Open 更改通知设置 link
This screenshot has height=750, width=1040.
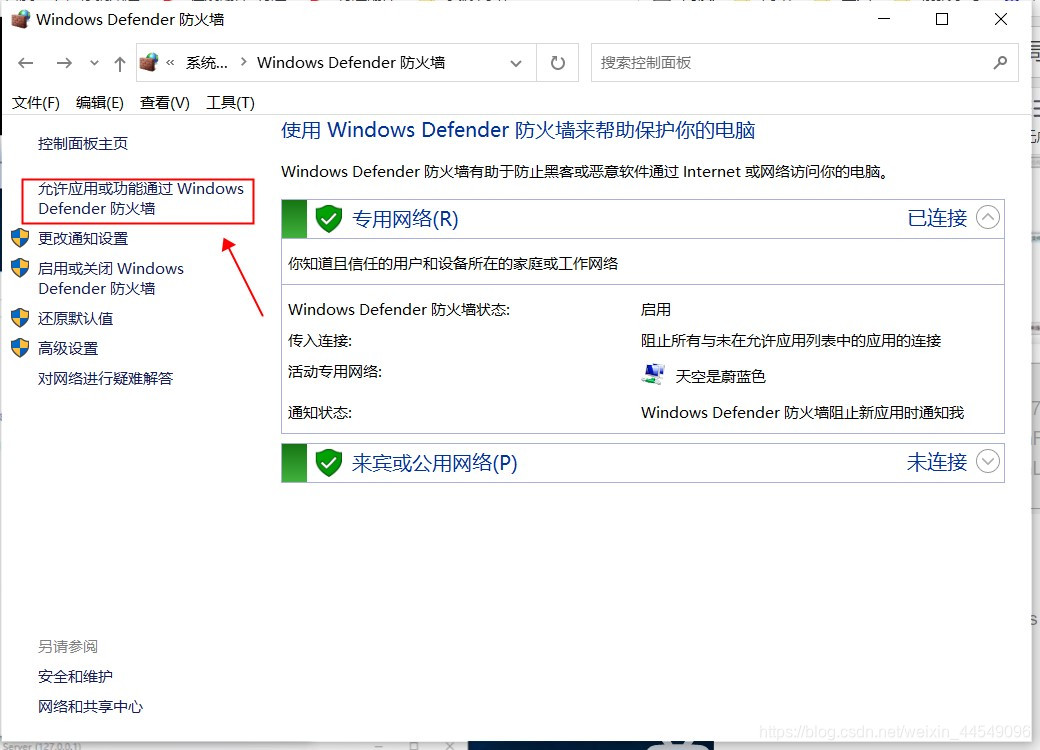pos(83,239)
